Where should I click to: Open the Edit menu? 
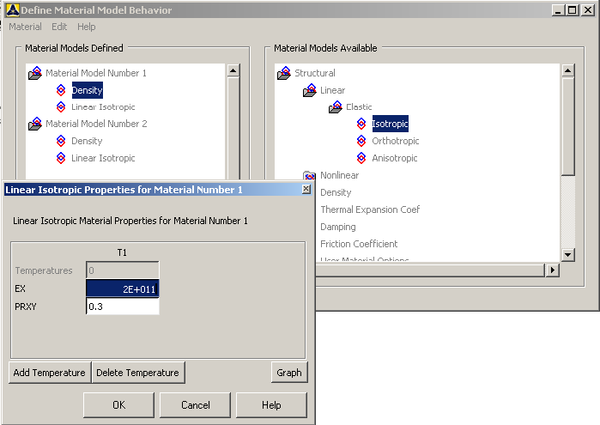point(59,26)
